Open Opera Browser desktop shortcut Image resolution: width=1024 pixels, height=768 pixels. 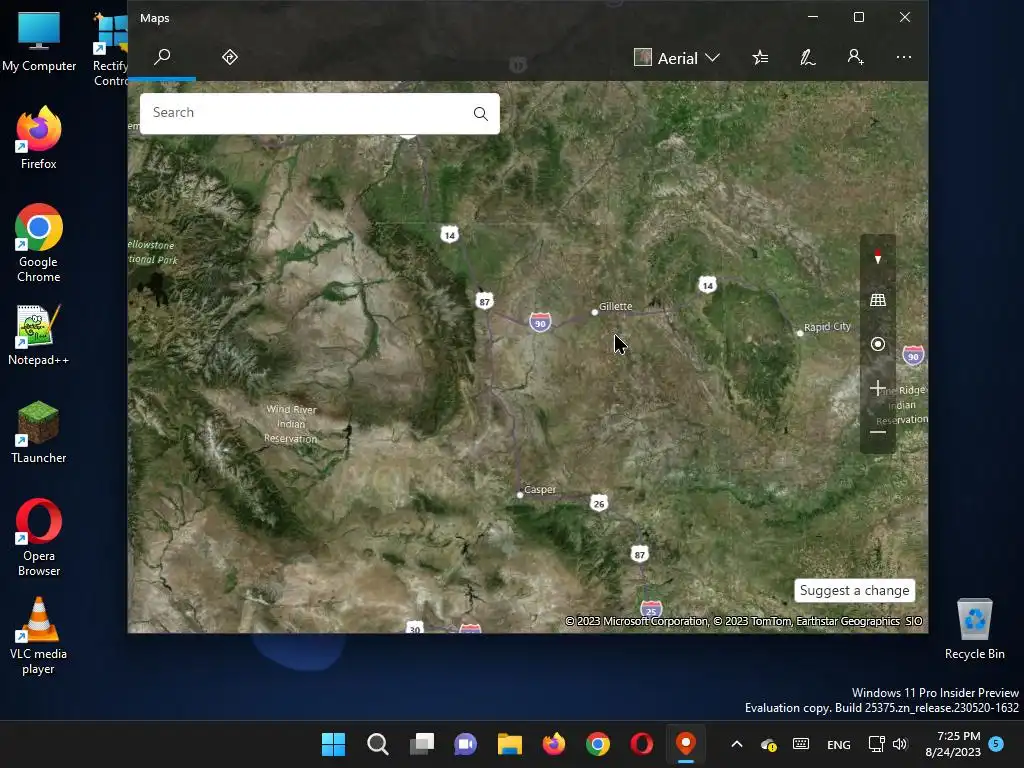click(x=39, y=537)
